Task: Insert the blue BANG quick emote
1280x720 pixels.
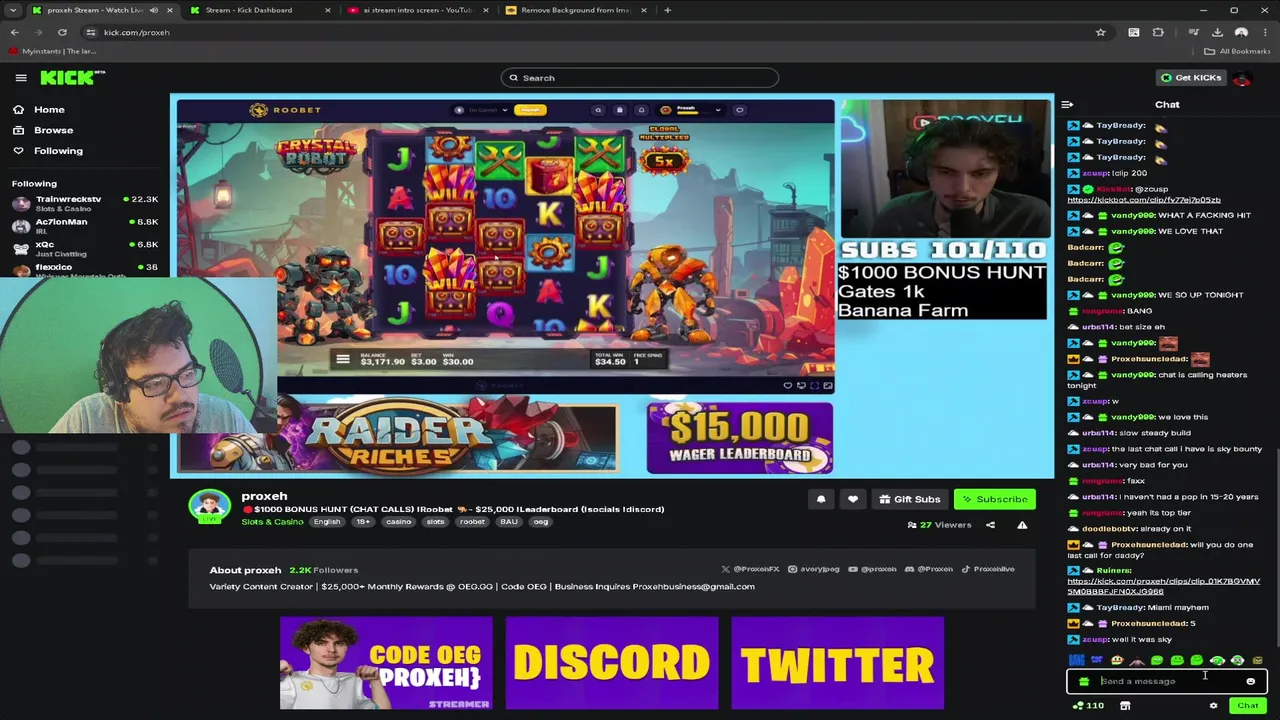Action: tap(1076, 660)
